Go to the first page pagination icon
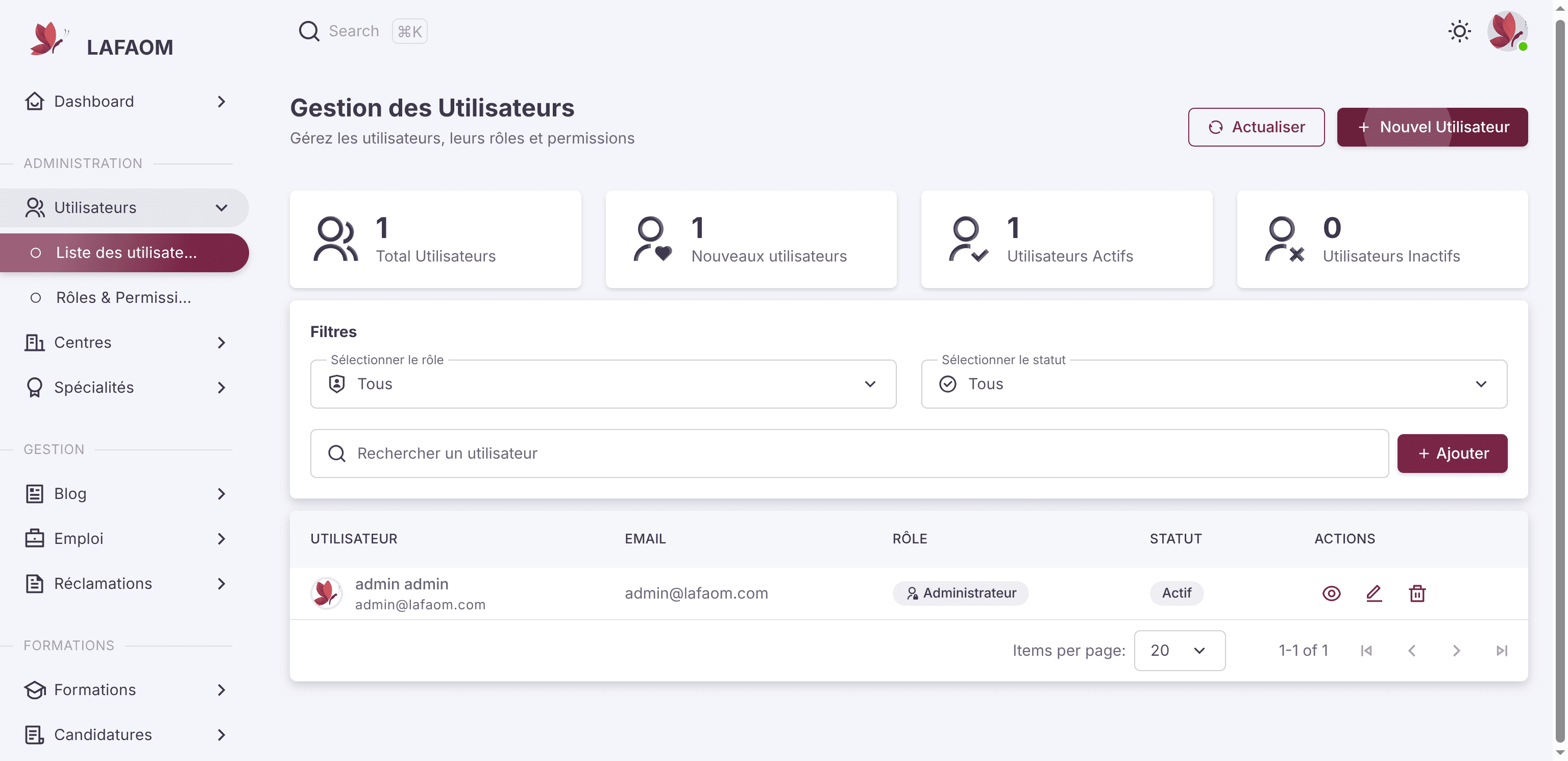Screen dimensions: 1568x761 coord(1366,651)
